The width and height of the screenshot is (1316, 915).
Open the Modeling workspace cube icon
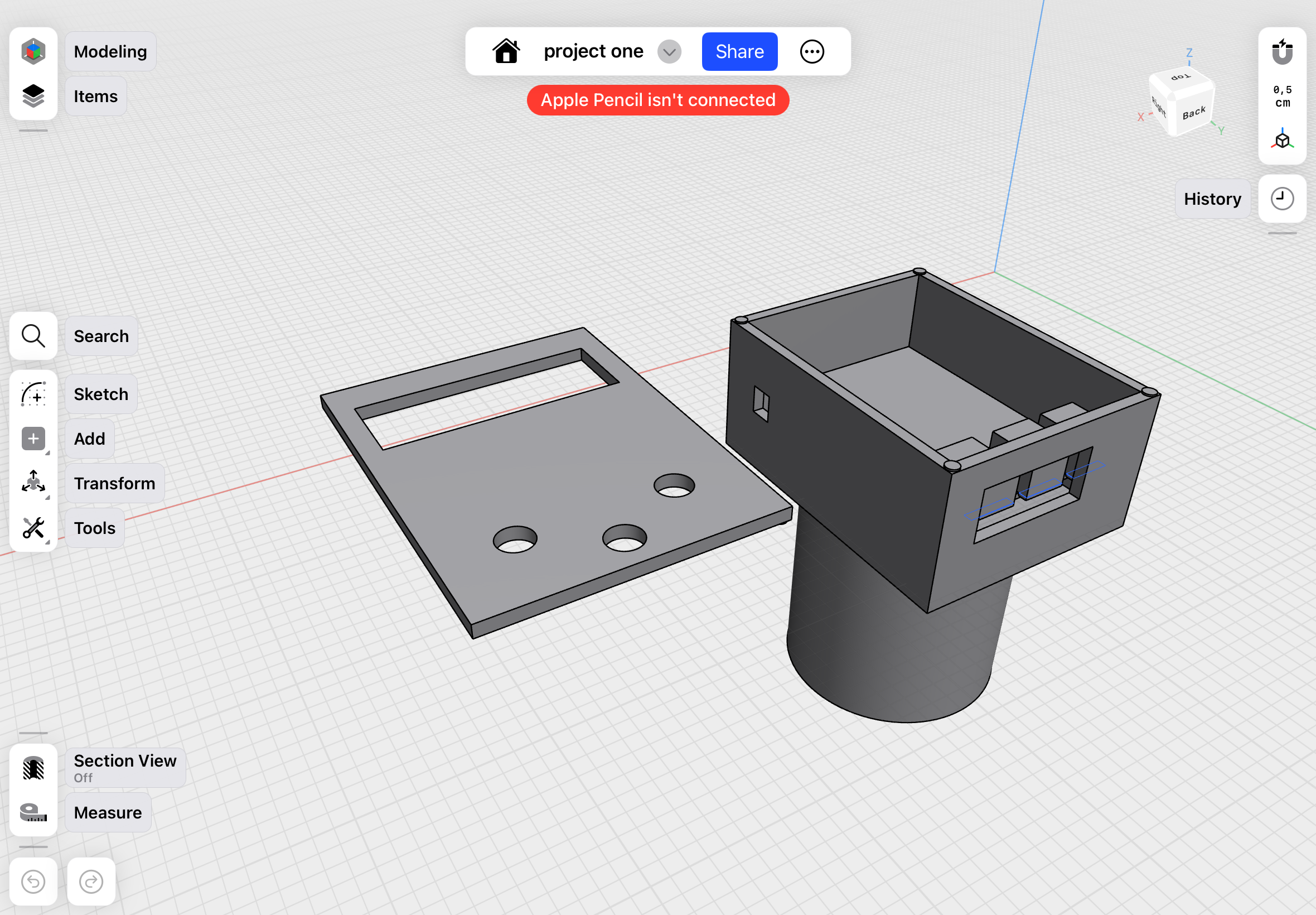point(33,51)
